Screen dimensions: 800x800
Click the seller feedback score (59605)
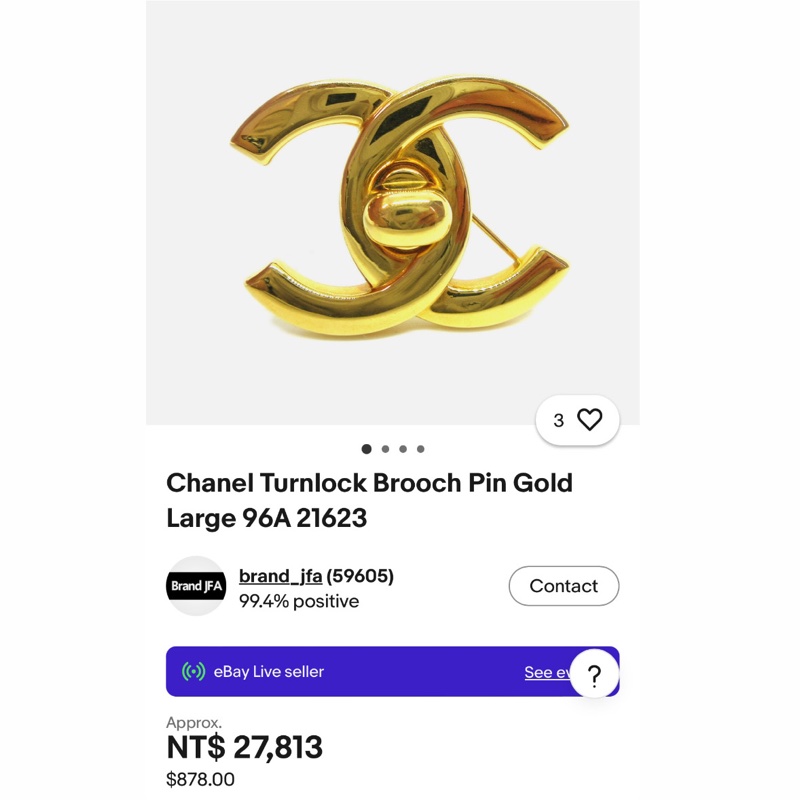click(360, 575)
